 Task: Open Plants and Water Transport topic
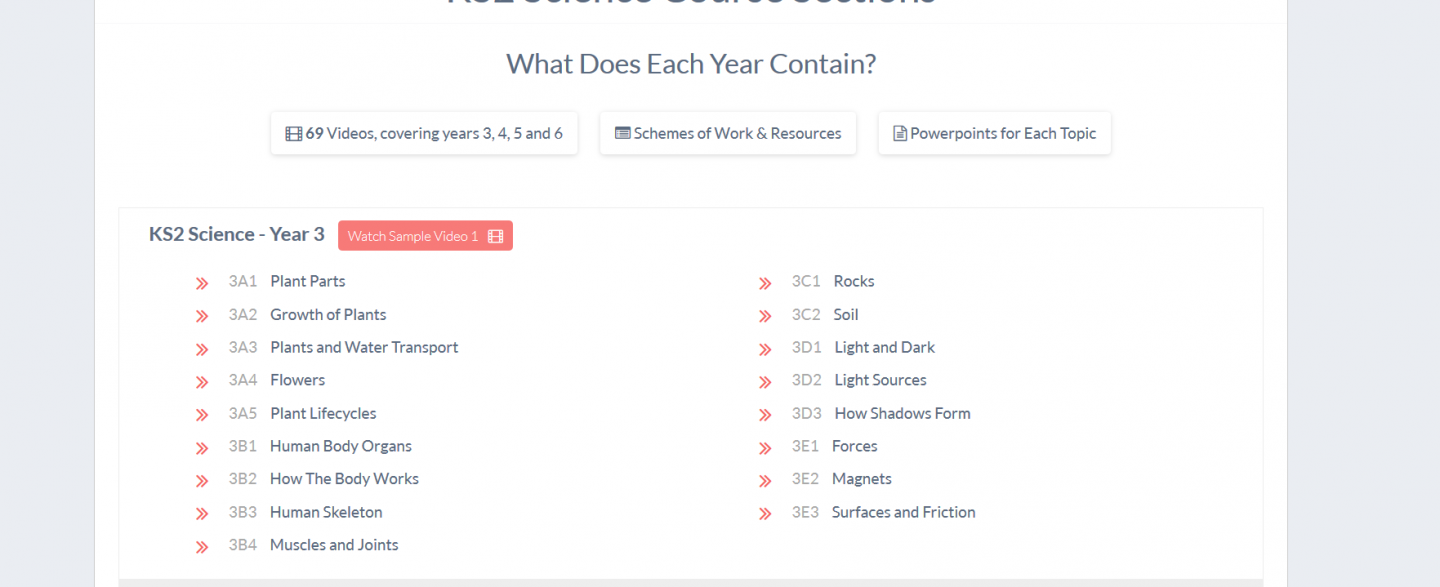tap(364, 347)
